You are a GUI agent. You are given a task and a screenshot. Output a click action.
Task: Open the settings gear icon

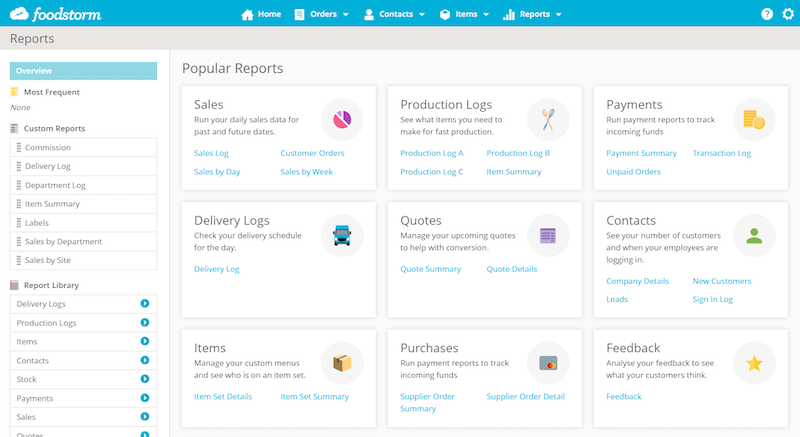[x=788, y=14]
